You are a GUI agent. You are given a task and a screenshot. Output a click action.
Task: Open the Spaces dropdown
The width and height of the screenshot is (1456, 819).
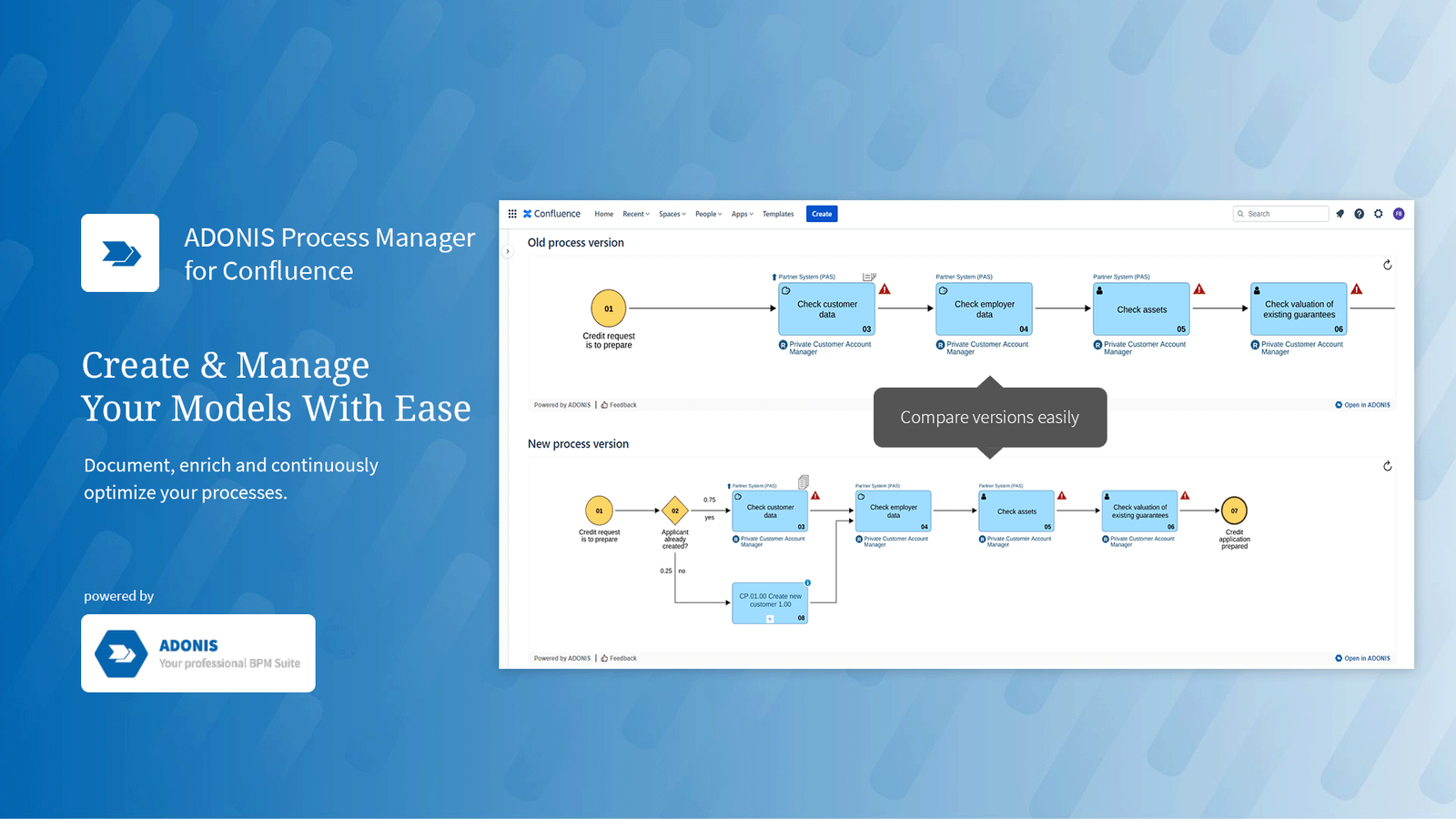click(x=672, y=214)
